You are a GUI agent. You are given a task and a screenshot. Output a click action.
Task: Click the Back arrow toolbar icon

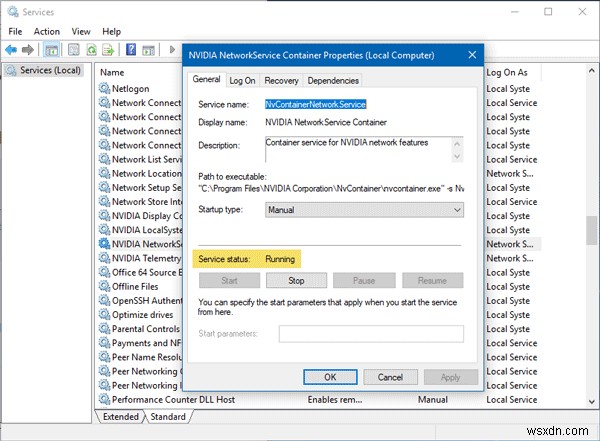click(x=11, y=50)
